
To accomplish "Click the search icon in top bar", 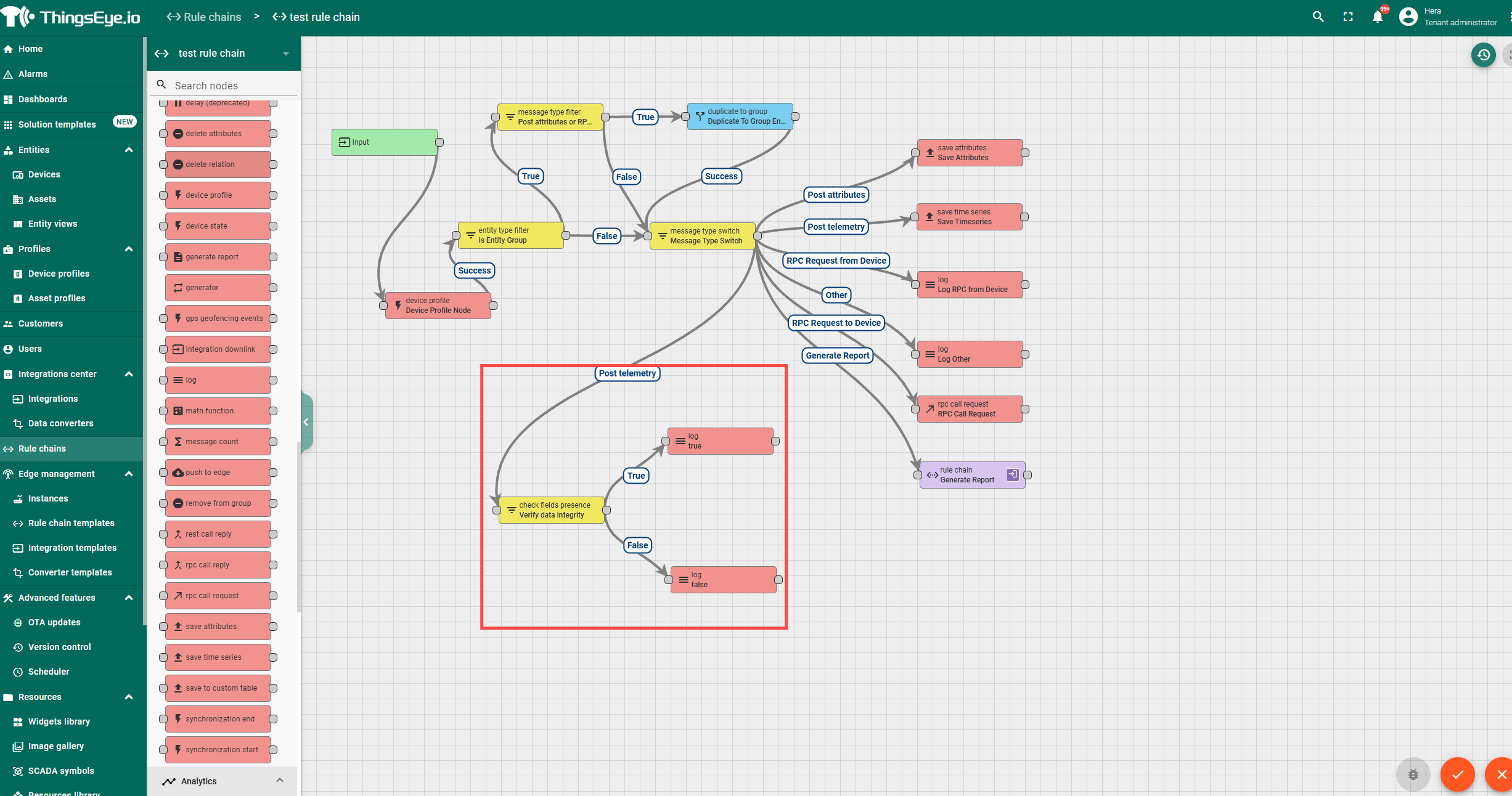I will 1318,17.
